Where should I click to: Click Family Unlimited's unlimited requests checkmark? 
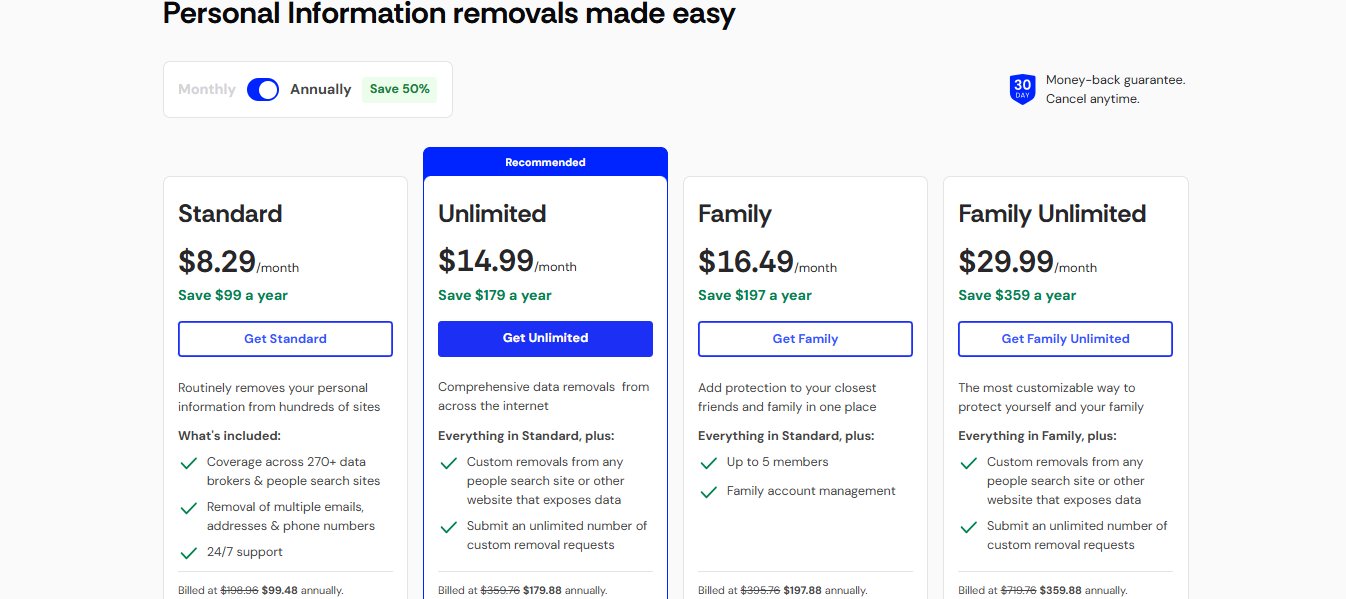pyautogui.click(x=968, y=527)
